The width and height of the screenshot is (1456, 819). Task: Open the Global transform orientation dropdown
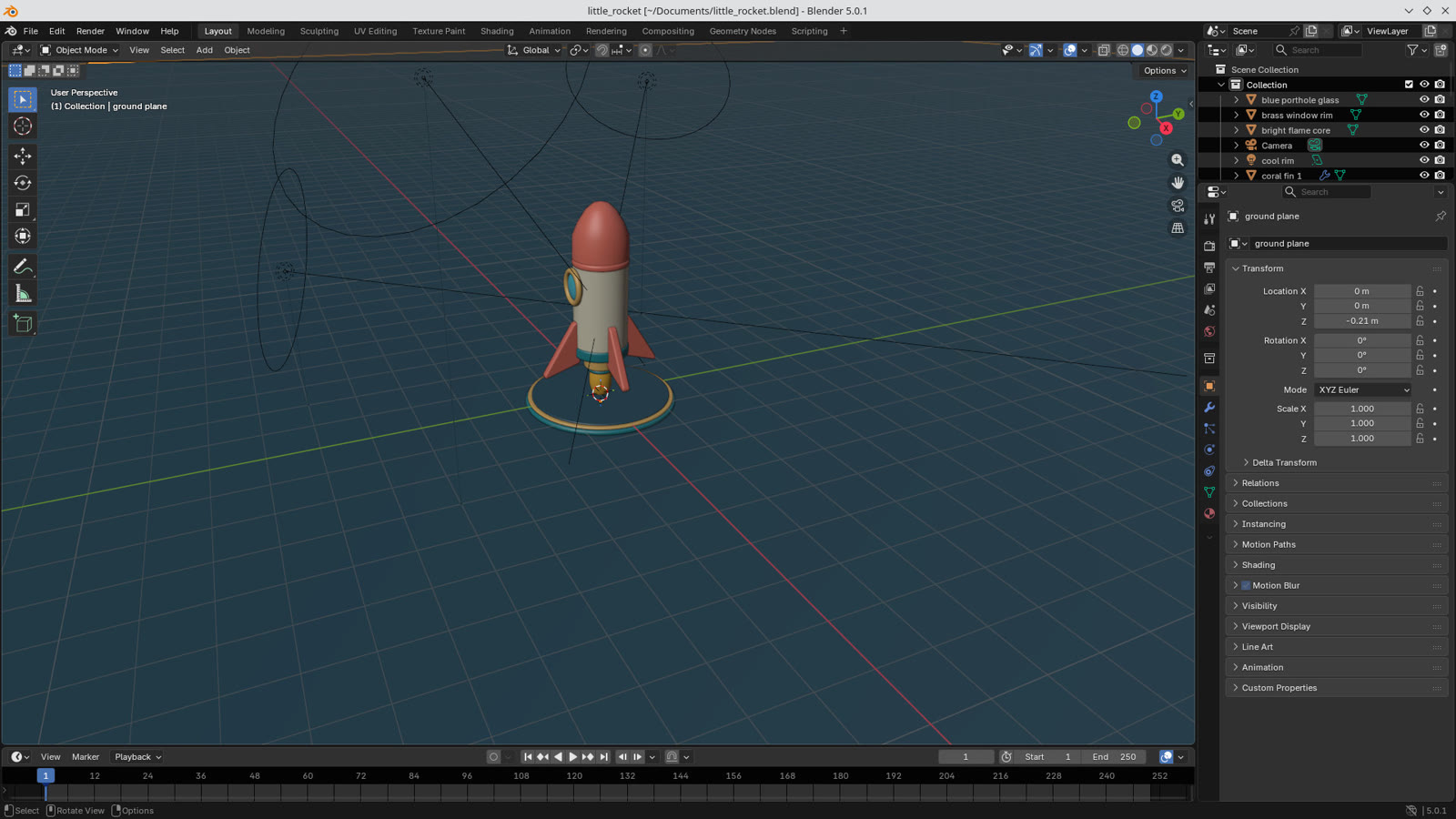pyautogui.click(x=534, y=50)
